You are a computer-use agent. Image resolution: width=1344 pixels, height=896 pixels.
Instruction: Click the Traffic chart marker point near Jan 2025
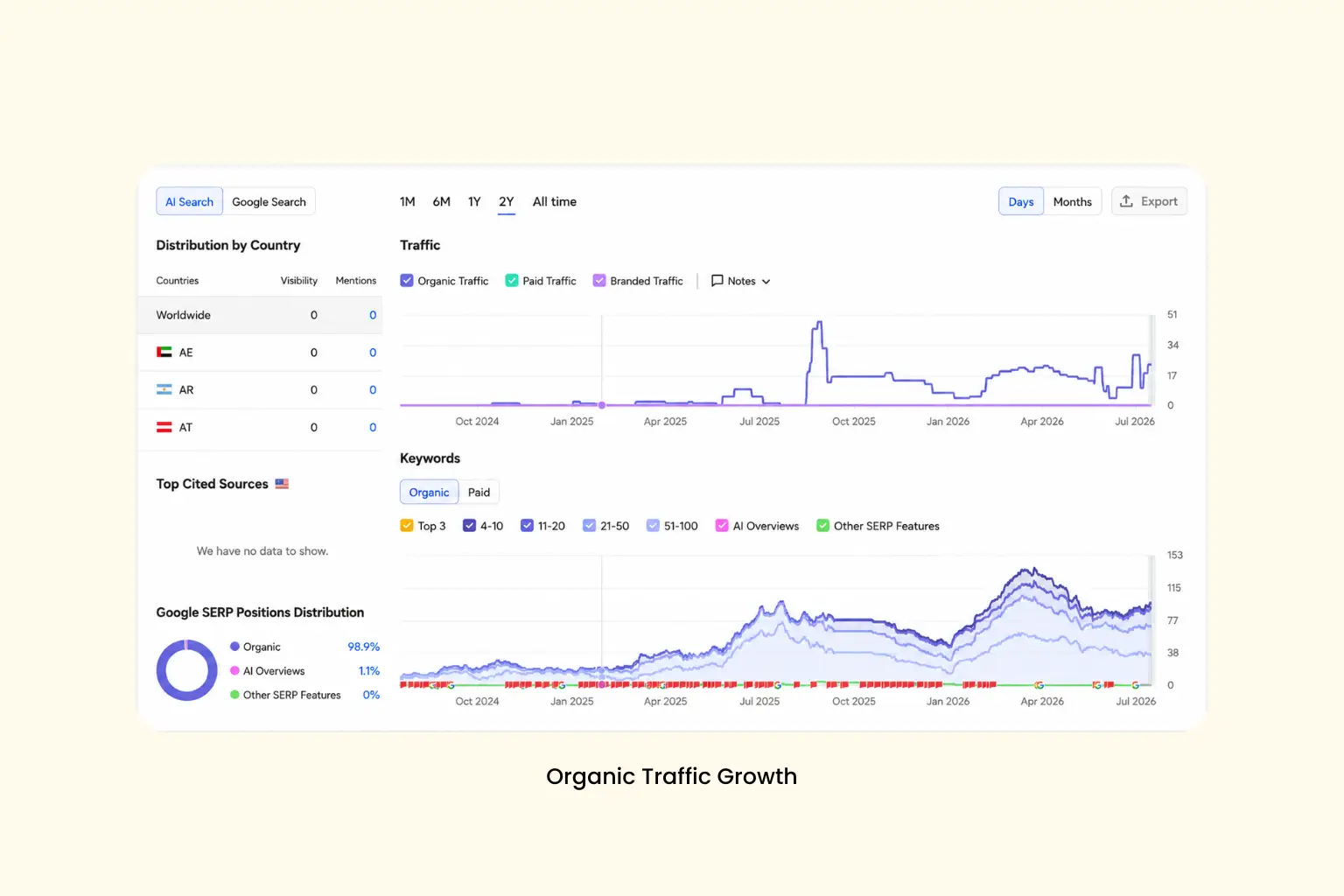602,405
